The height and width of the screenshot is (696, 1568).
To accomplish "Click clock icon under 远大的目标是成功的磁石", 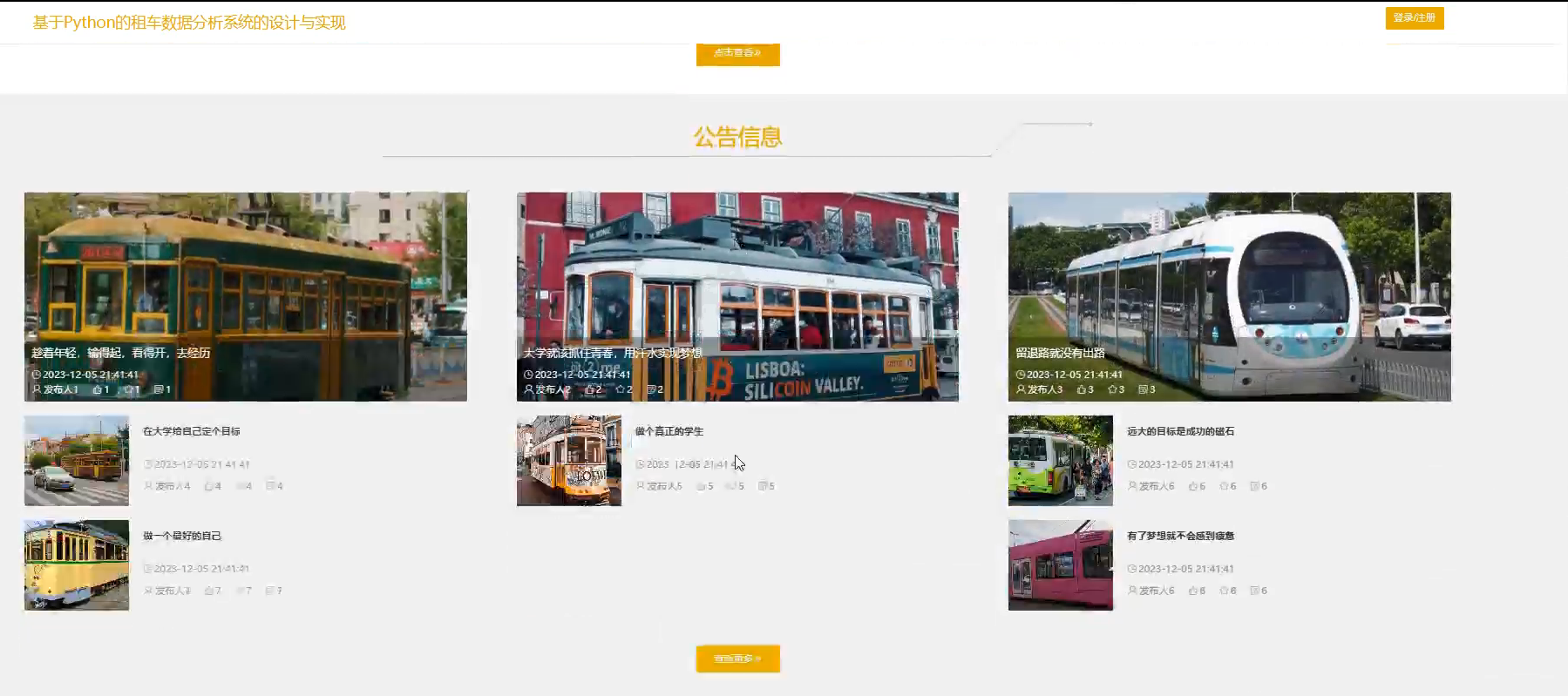I will (x=1132, y=464).
